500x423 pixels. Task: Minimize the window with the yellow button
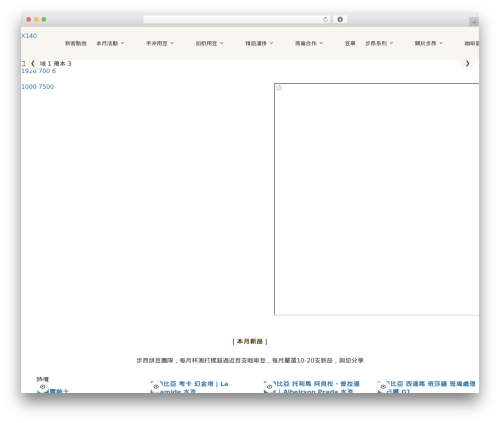click(x=36, y=20)
